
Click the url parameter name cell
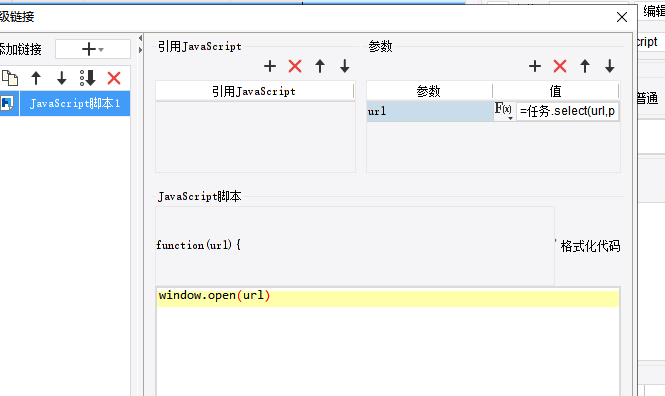click(430, 112)
